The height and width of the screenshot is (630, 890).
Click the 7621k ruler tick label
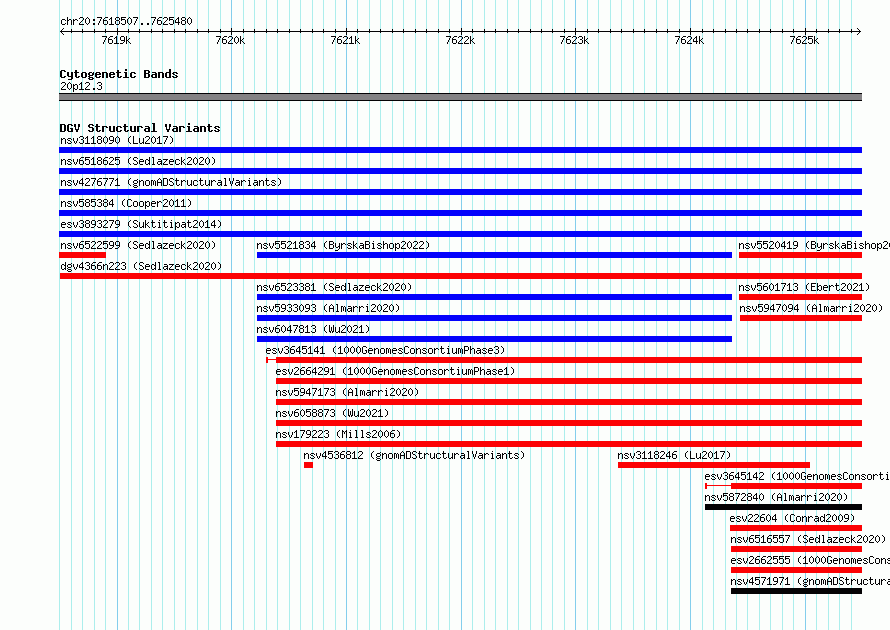[345, 40]
